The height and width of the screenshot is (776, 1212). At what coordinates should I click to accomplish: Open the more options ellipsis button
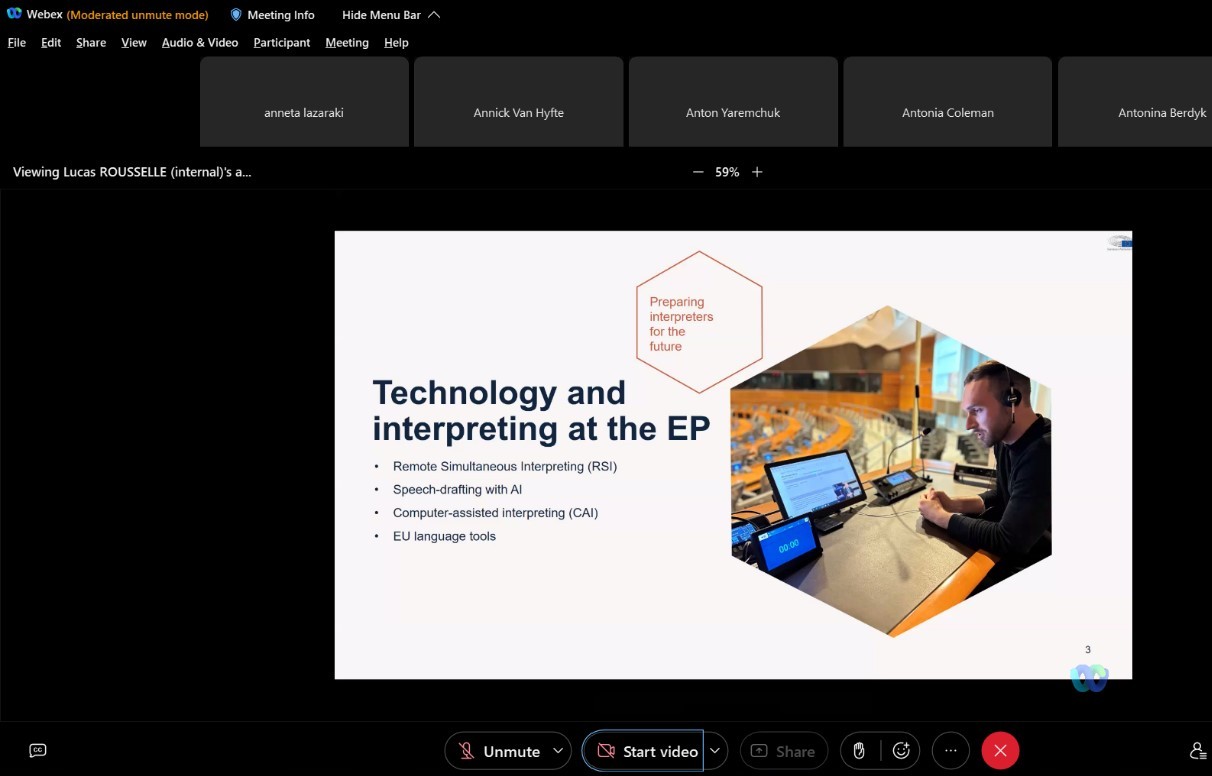(950, 751)
